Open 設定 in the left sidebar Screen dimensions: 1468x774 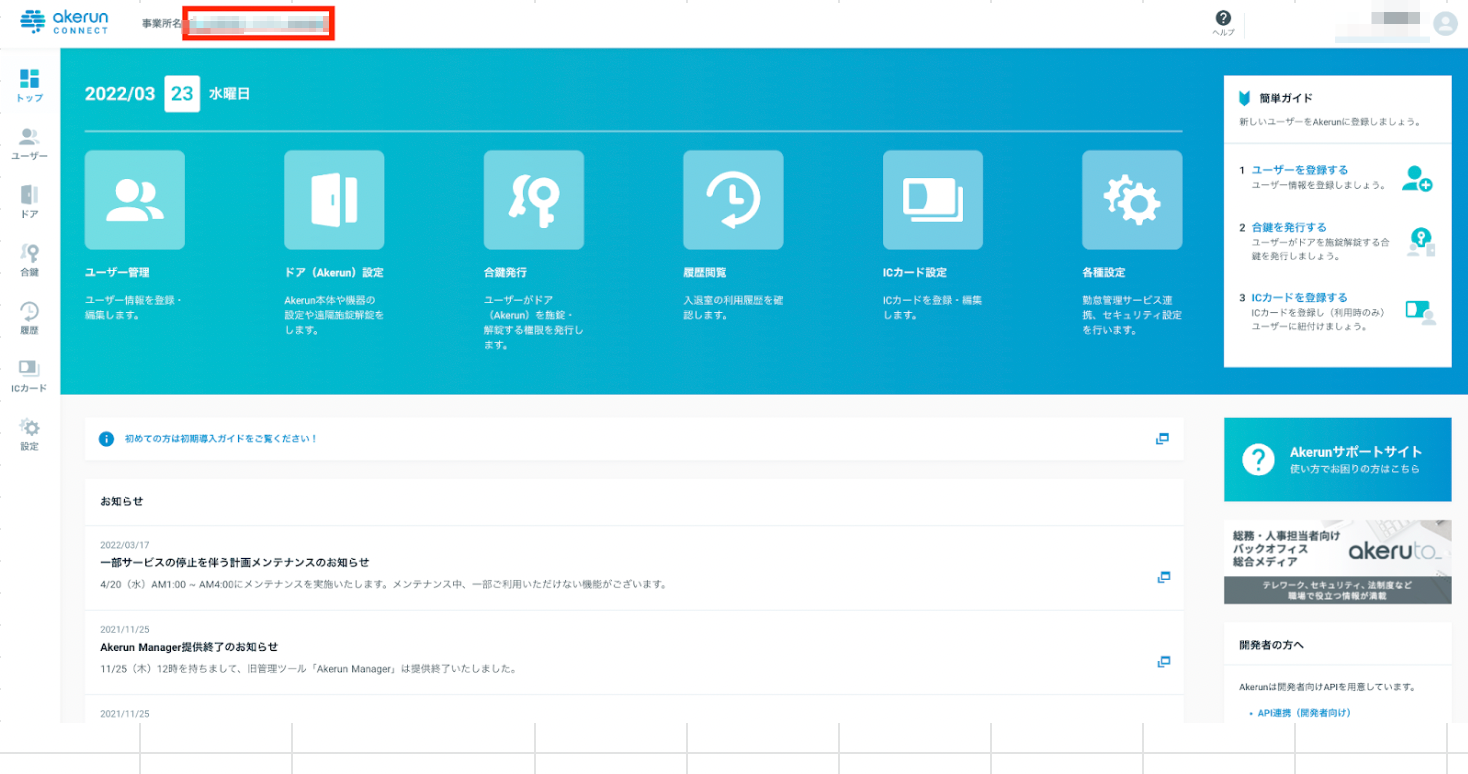pos(29,434)
